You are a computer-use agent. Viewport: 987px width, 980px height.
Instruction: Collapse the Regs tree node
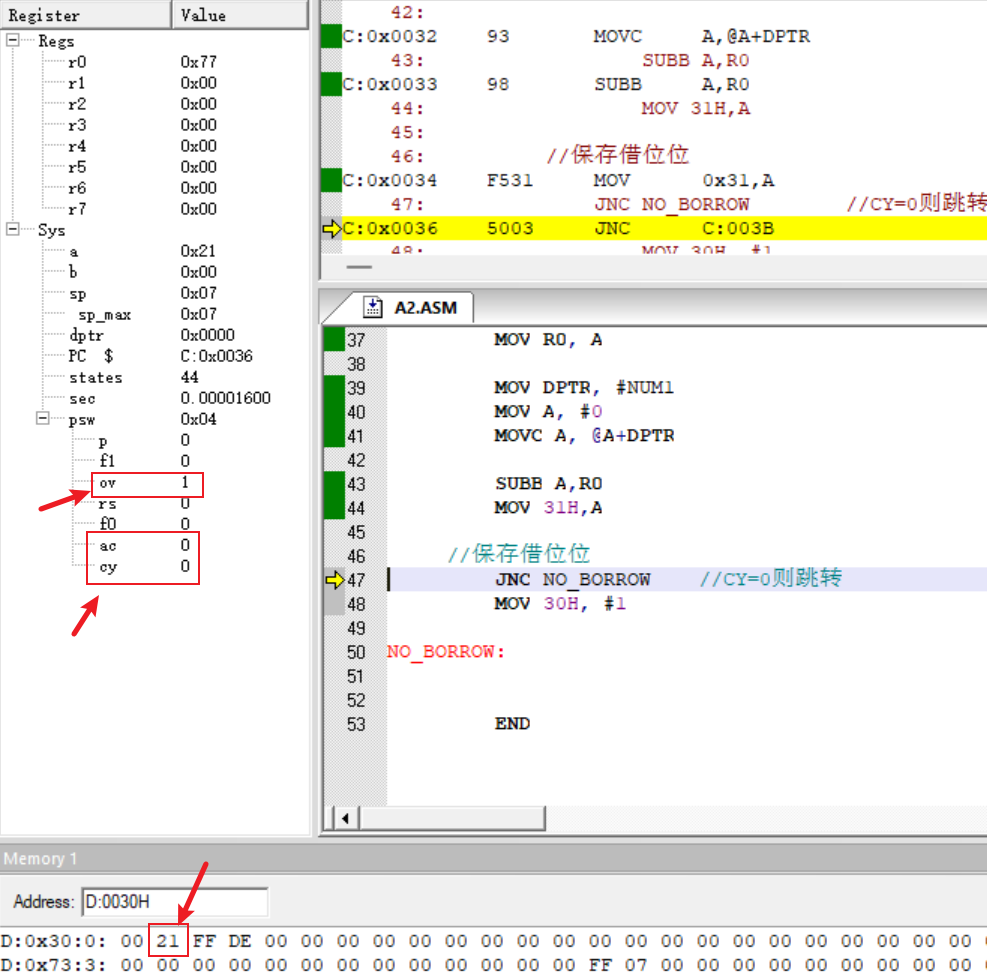[x=13, y=40]
